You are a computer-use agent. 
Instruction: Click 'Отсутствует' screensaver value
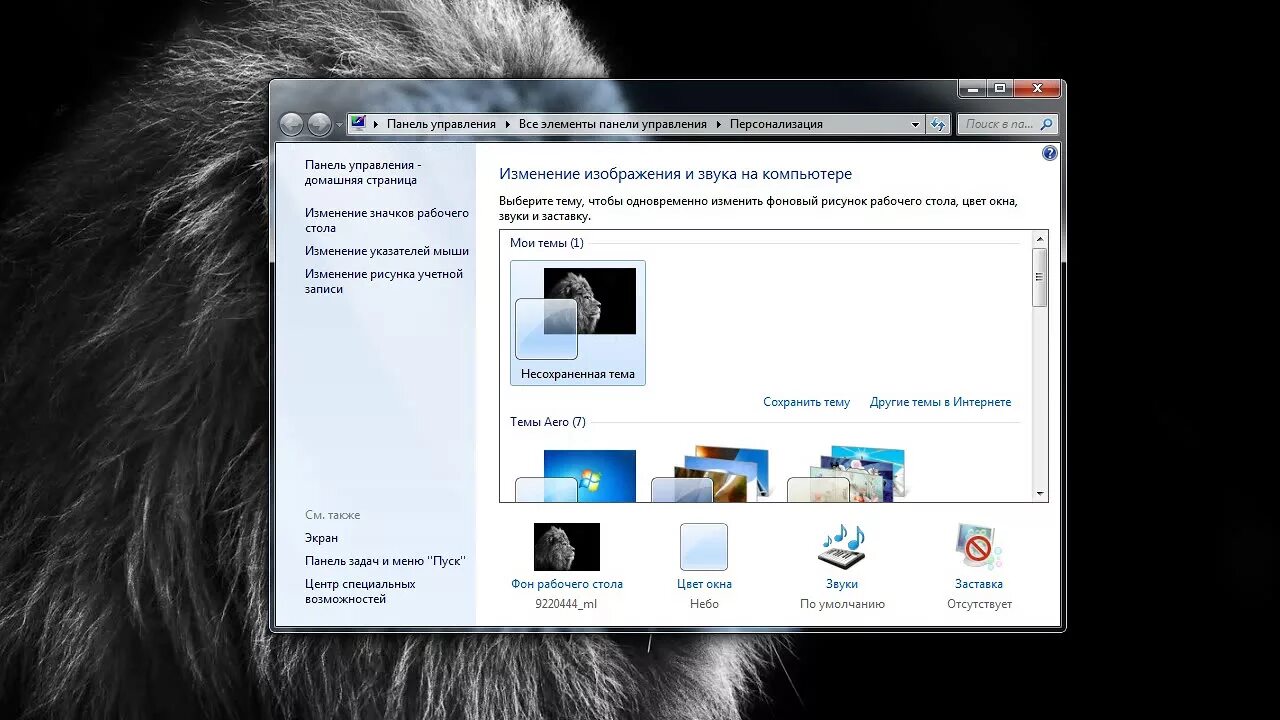click(x=979, y=604)
